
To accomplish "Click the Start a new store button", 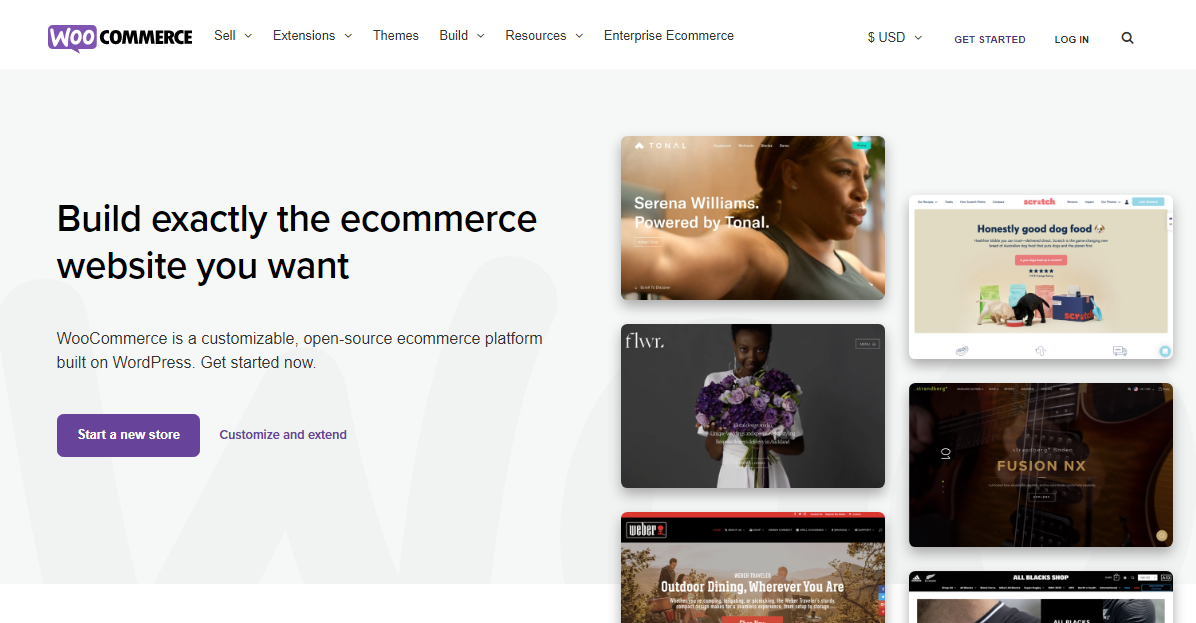I will pyautogui.click(x=128, y=435).
